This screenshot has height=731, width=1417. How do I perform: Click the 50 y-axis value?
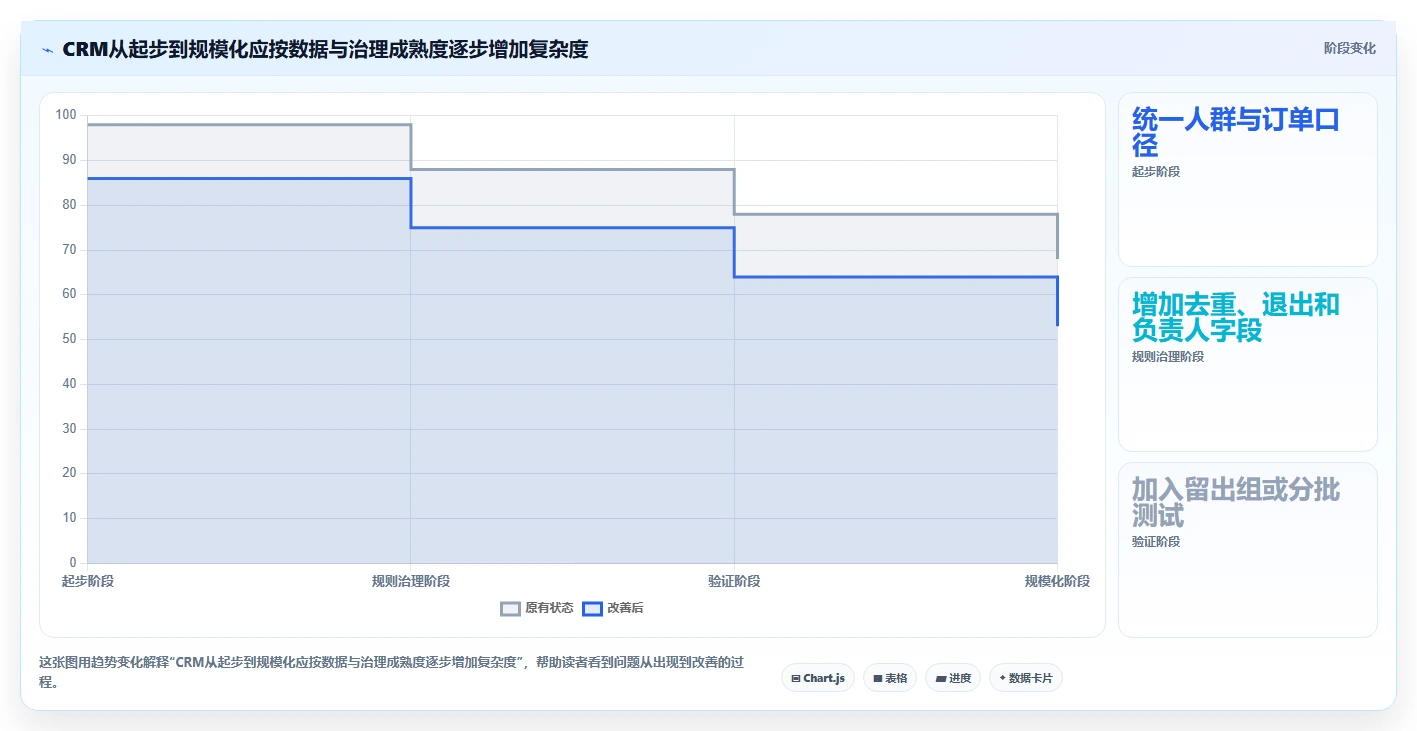[69, 339]
